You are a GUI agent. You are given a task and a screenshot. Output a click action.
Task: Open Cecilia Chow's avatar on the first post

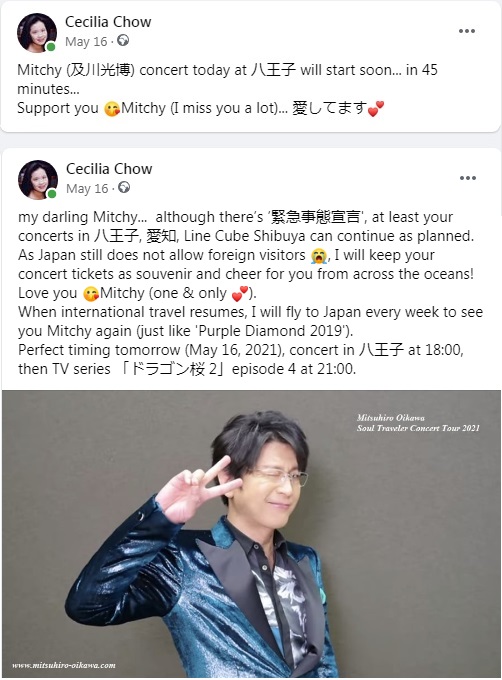point(37,33)
